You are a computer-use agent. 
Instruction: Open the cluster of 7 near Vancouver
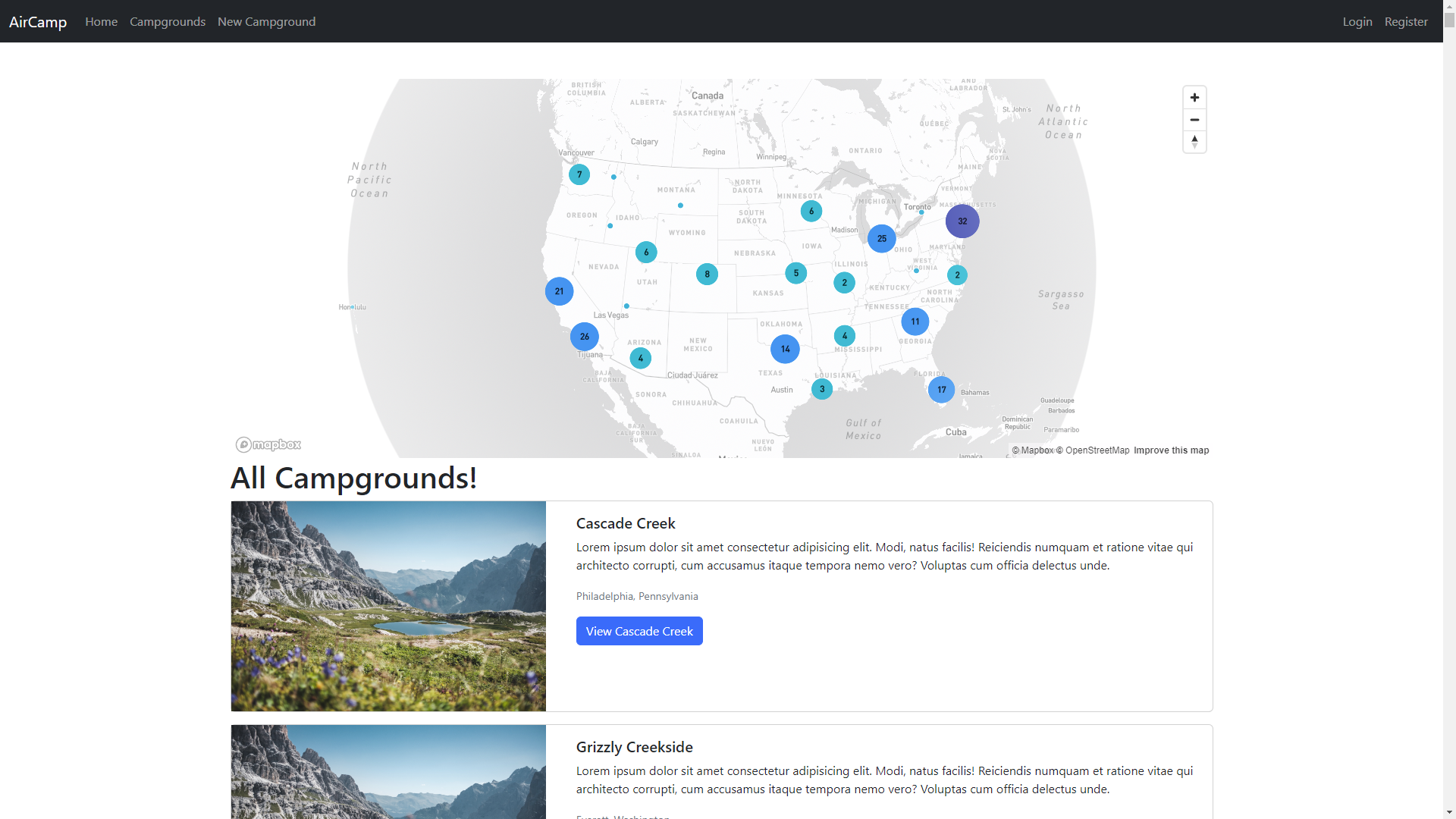point(579,174)
